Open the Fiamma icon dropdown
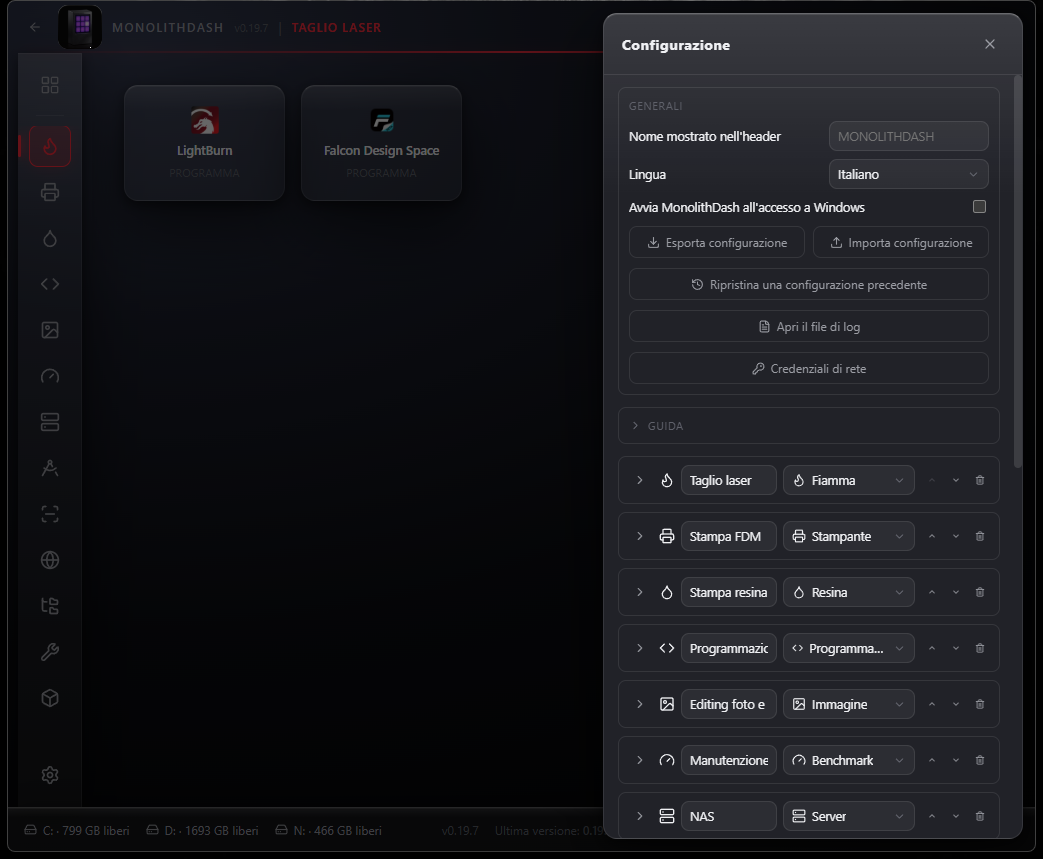Image resolution: width=1043 pixels, height=859 pixels. [849, 480]
